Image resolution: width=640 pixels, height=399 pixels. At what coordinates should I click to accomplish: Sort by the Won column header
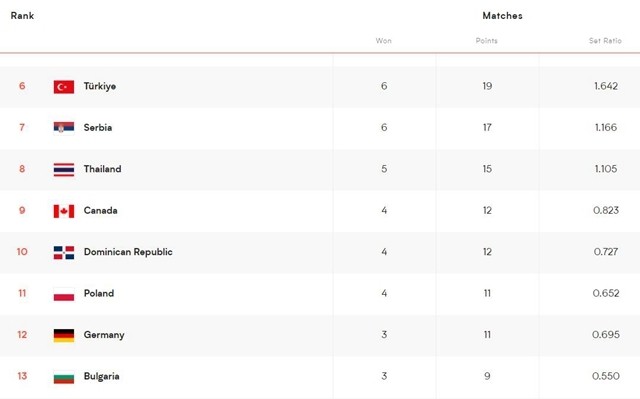point(384,40)
